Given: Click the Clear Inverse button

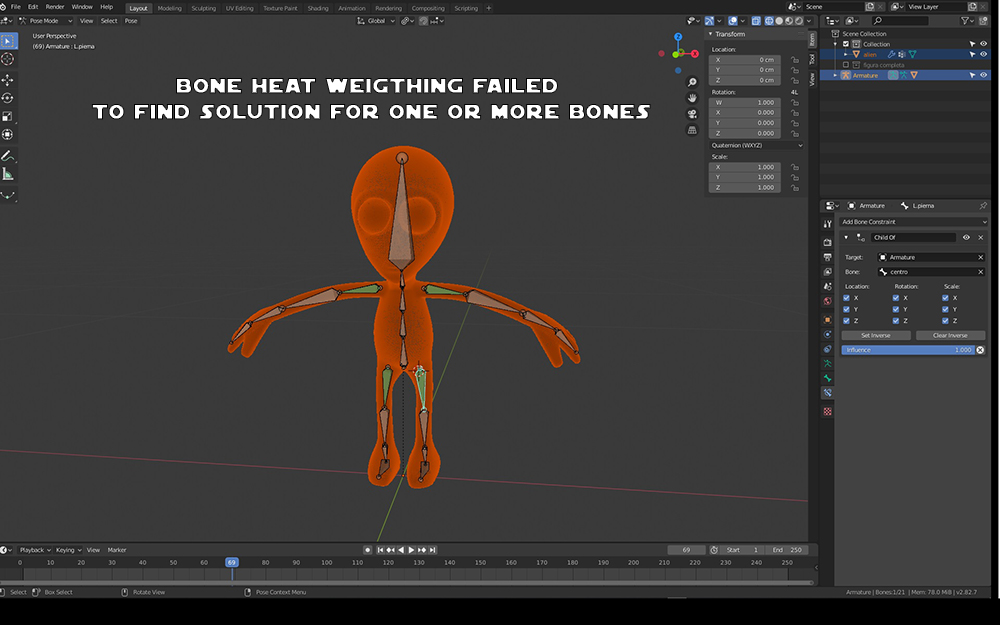Looking at the screenshot, I should click(950, 335).
